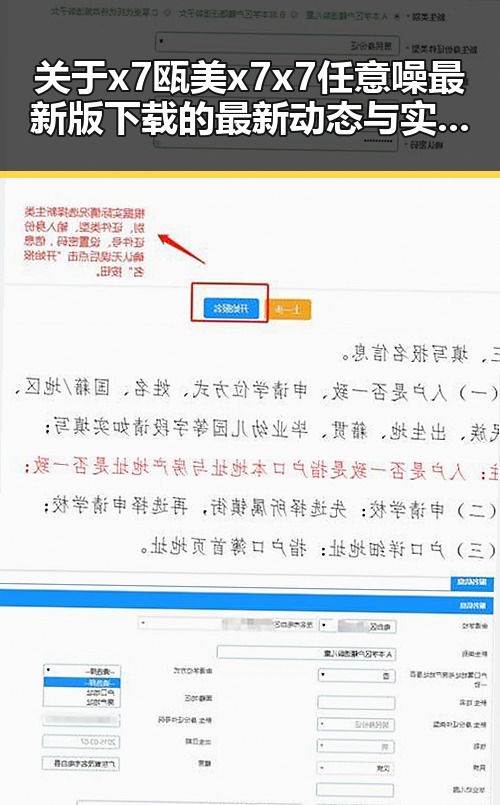Screen dimensions: 500x805
Task: Click the 出生日期 field showing 2015-03-07
Action: click(81, 742)
